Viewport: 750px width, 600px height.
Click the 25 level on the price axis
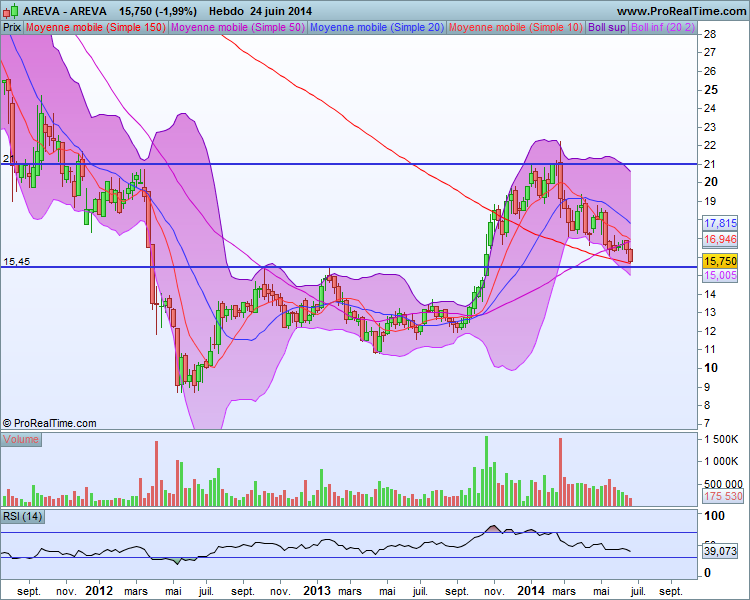pyautogui.click(x=711, y=89)
